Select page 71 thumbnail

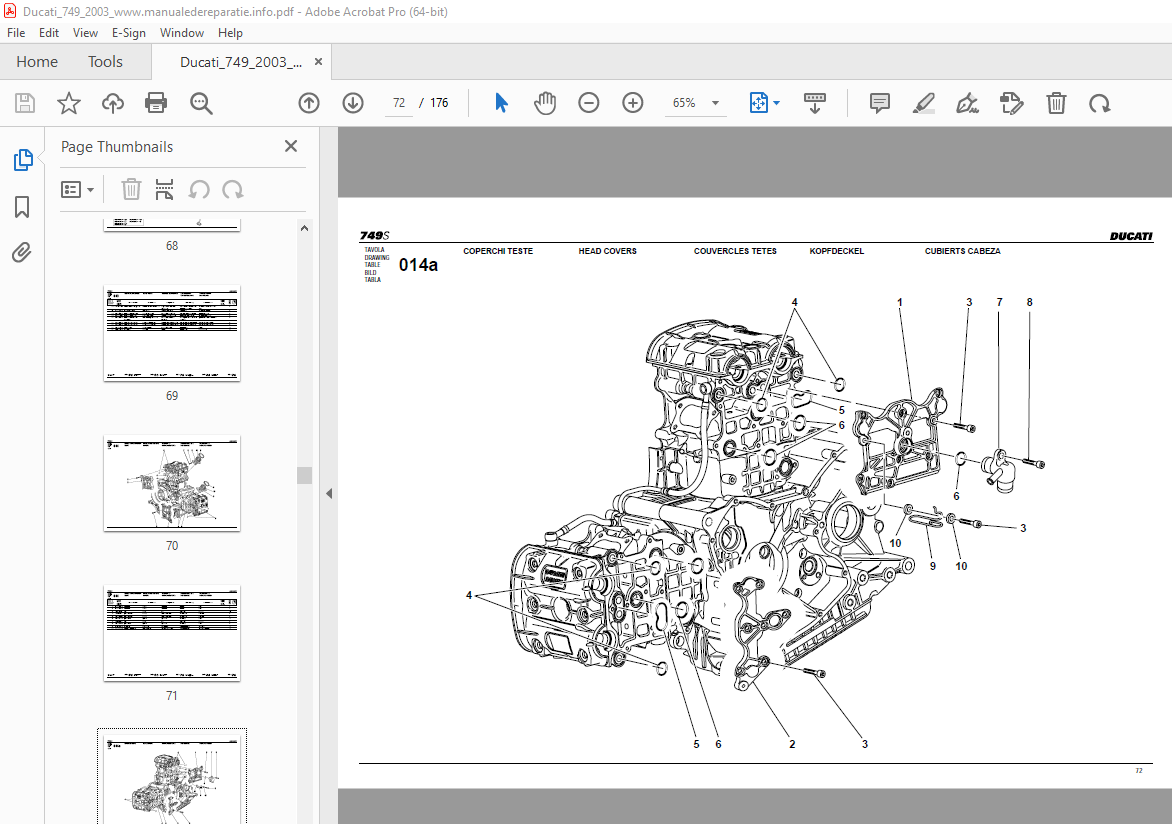[x=172, y=633]
